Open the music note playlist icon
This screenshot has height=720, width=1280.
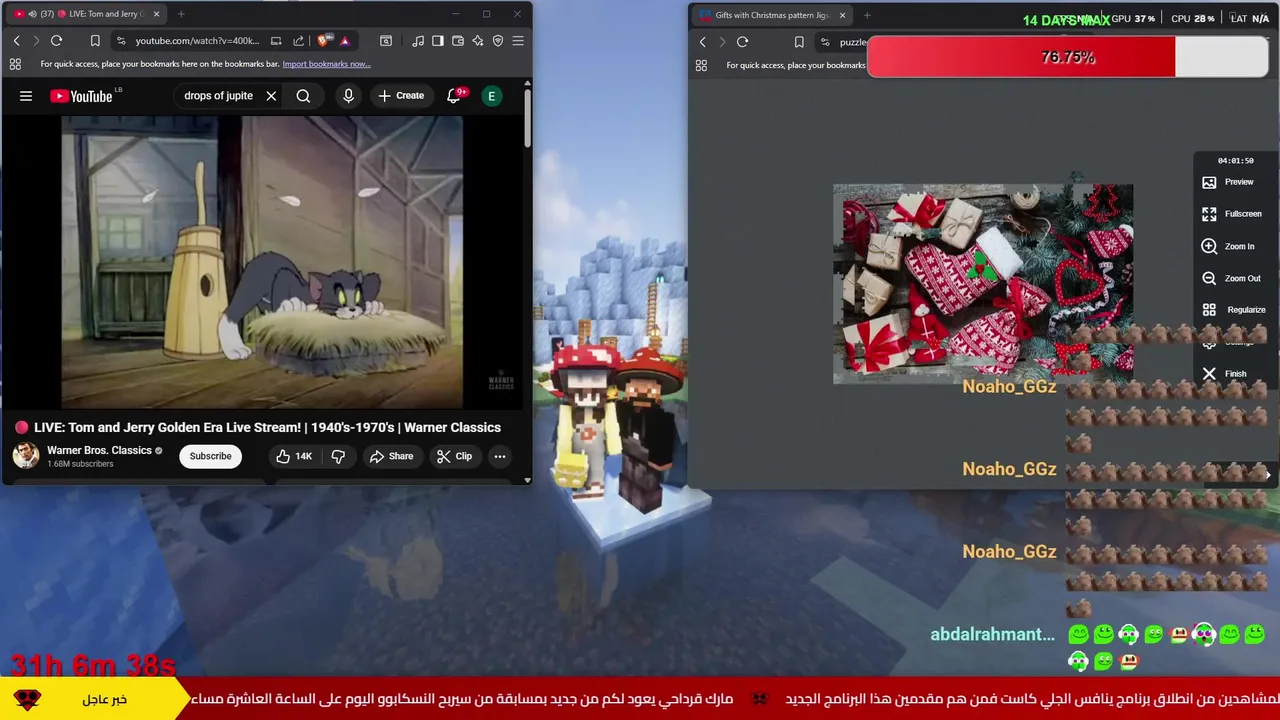(418, 41)
